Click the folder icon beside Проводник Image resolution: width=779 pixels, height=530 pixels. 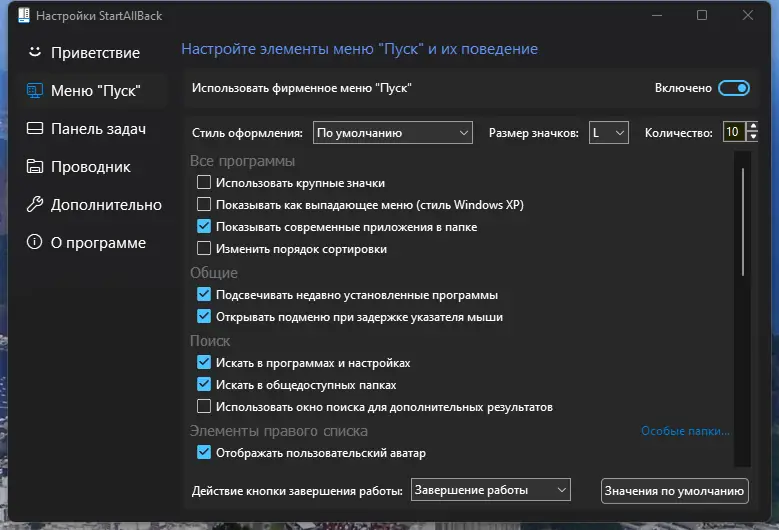pyautogui.click(x=34, y=166)
